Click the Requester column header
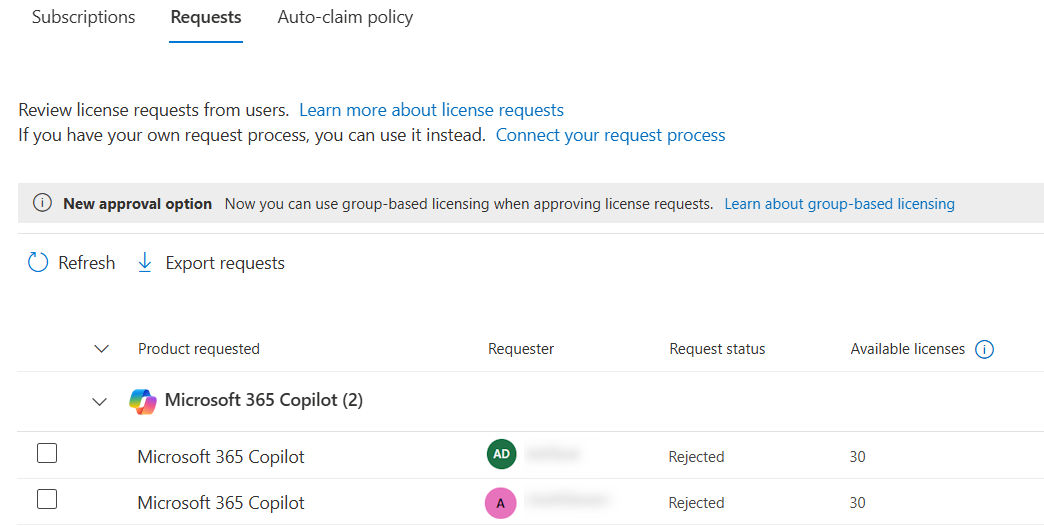Image resolution: width=1044 pixels, height=526 pixels. (521, 349)
